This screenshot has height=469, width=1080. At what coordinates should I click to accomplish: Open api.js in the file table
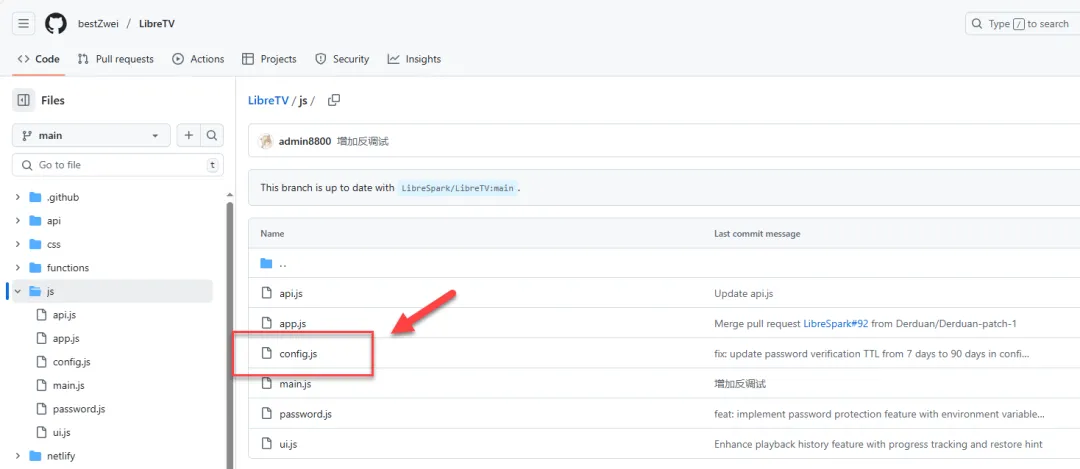click(291, 293)
